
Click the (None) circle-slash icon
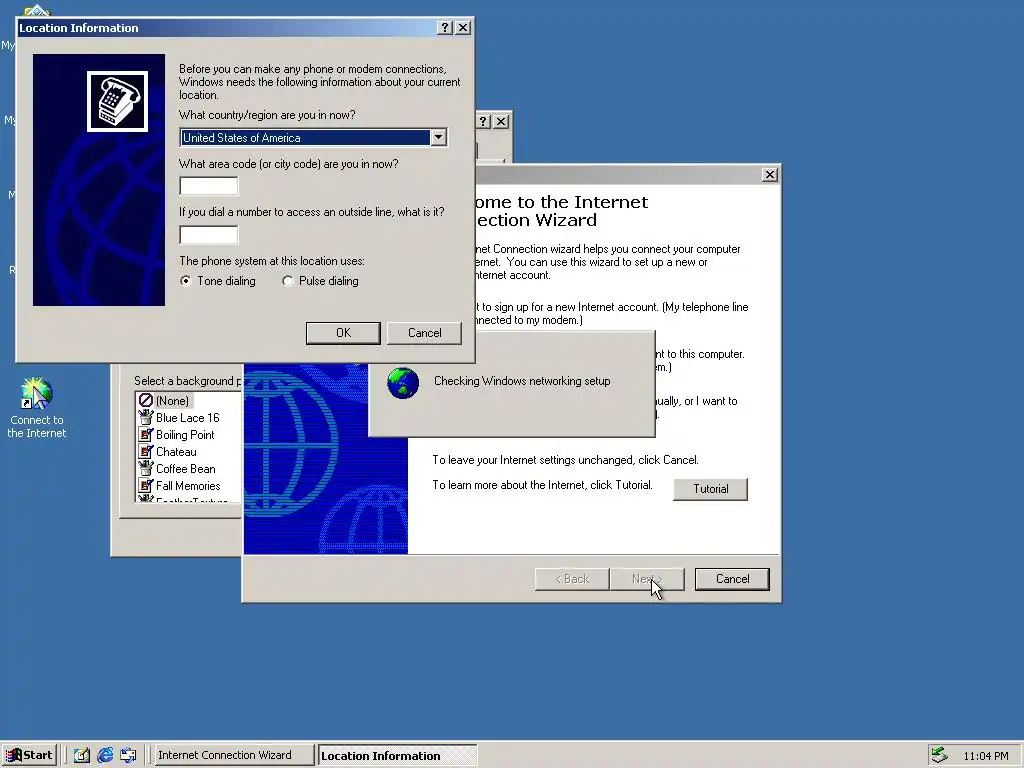coord(146,400)
